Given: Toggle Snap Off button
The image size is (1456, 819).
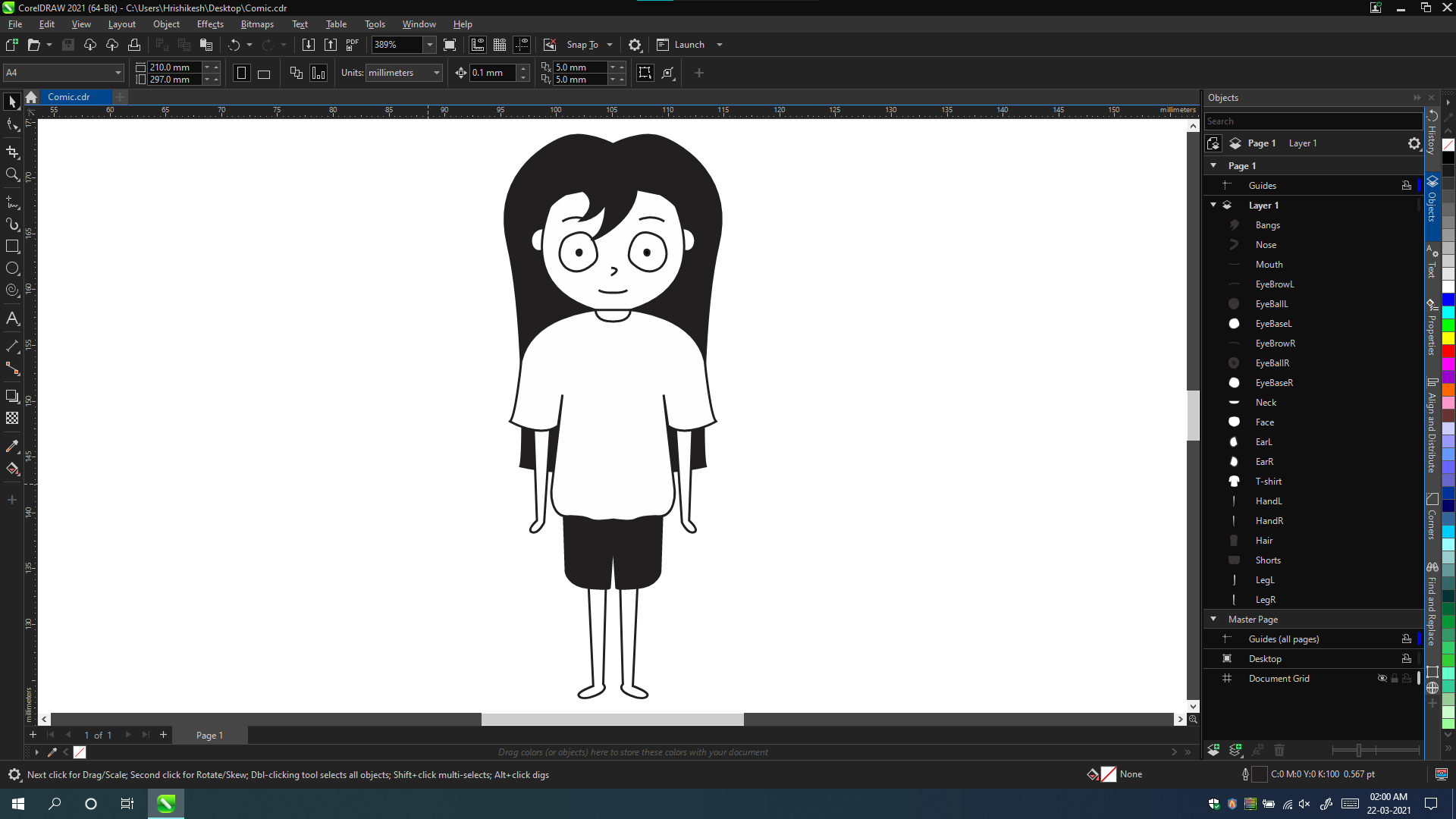Looking at the screenshot, I should 550,45.
